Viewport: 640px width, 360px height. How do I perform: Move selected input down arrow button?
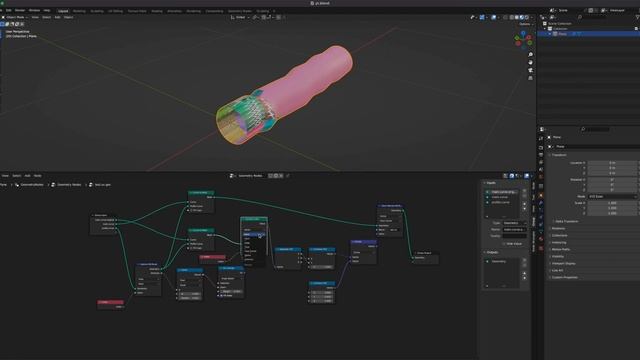(525, 209)
